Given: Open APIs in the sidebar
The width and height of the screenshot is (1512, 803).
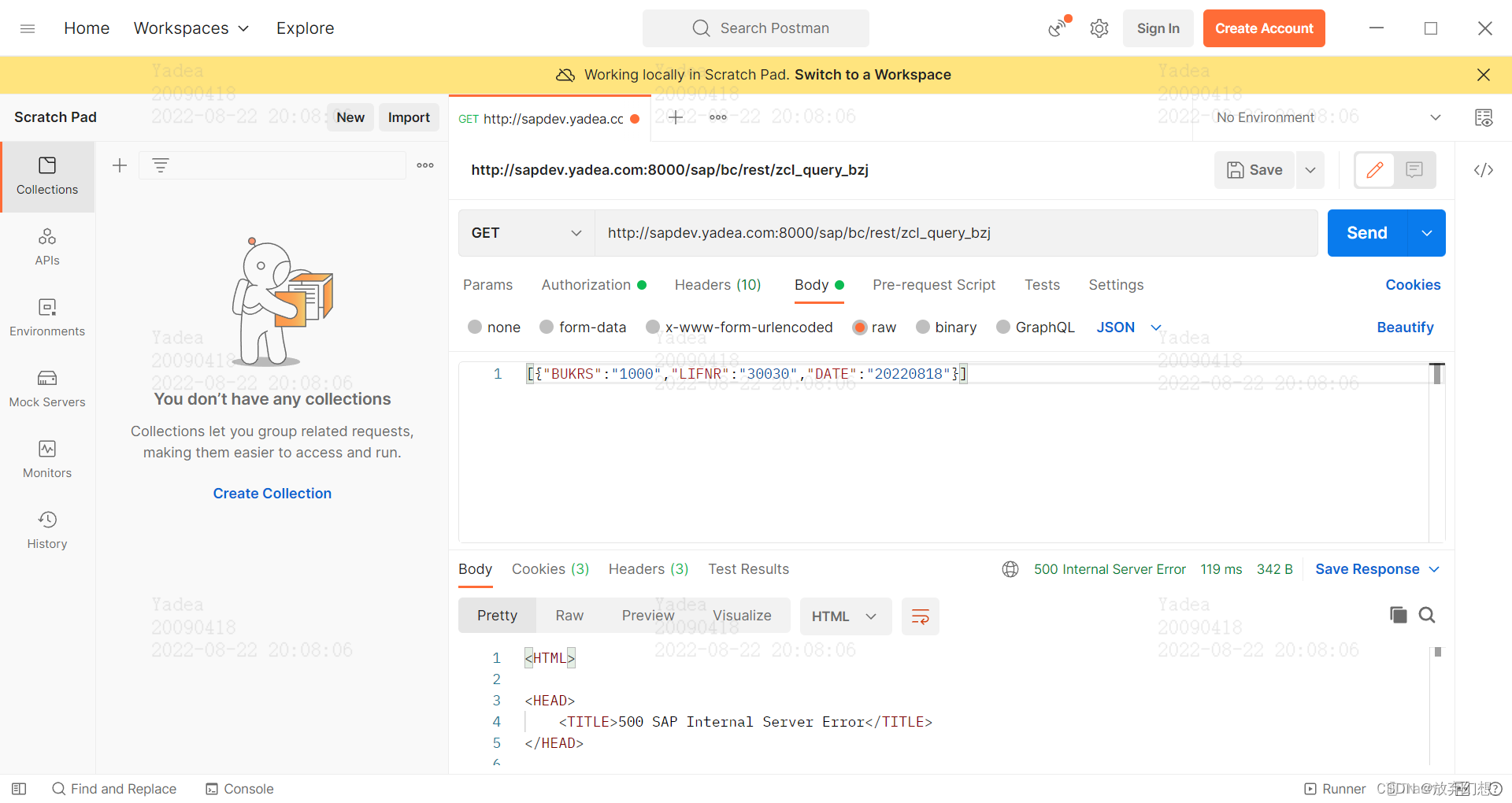Looking at the screenshot, I should (x=47, y=247).
